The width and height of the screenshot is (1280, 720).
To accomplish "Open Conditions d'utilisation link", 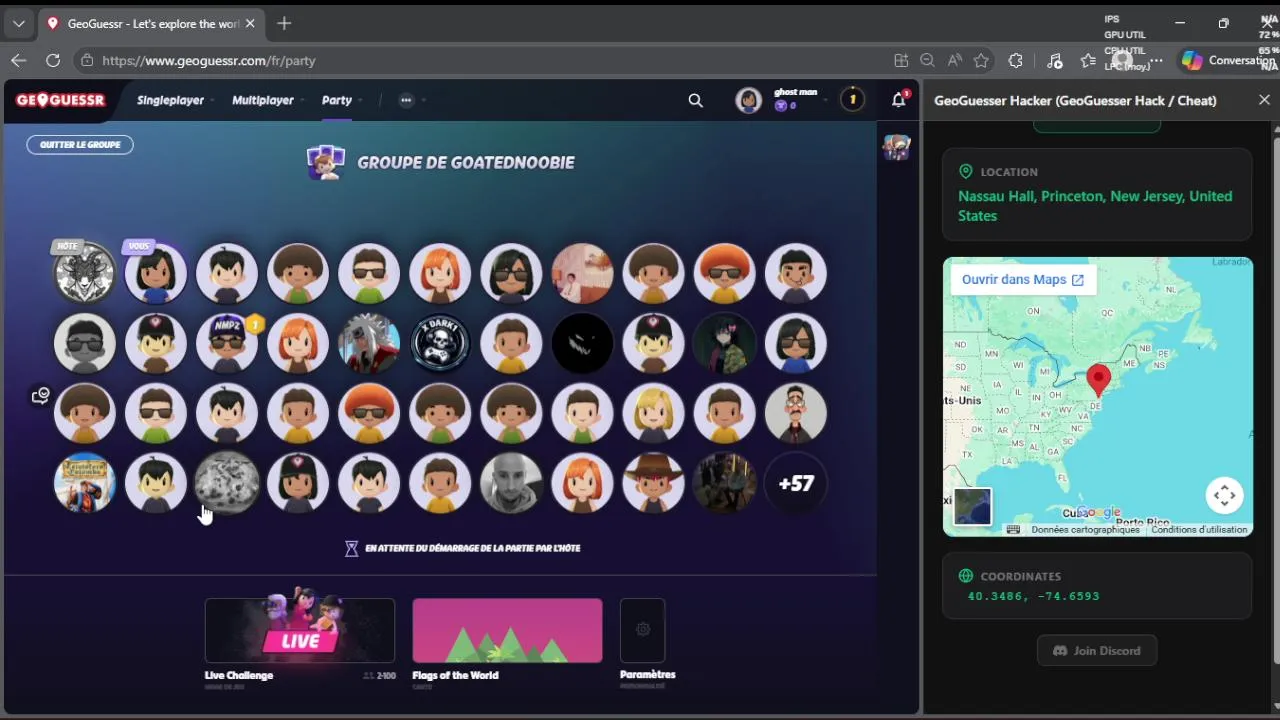I will pos(1199,530).
